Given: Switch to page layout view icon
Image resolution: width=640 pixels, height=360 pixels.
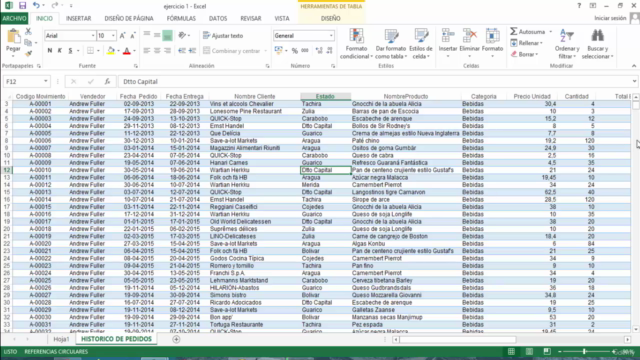Looking at the screenshot, I should pos(529,351).
